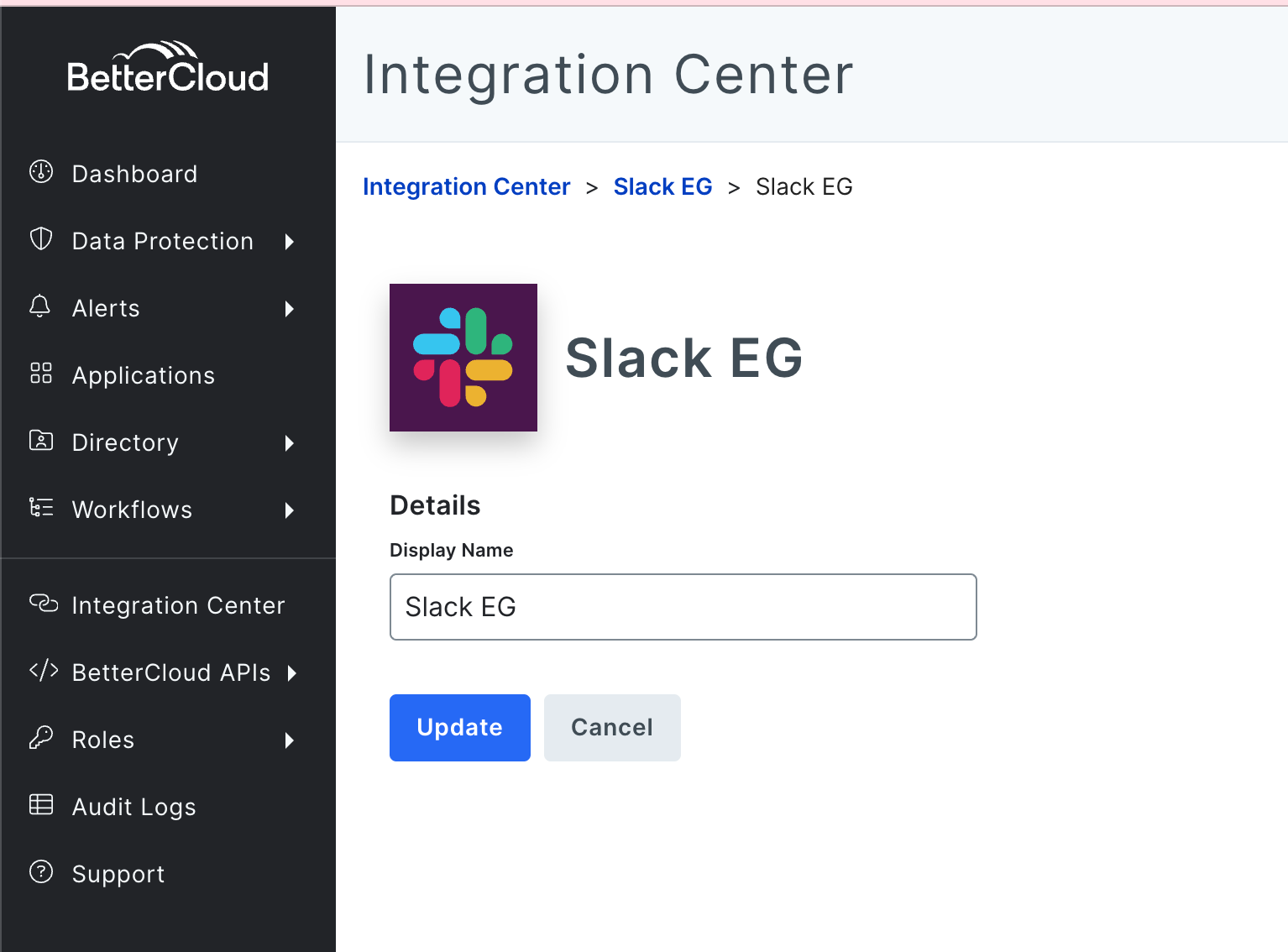Open the Audit Logs table icon

coord(40,805)
